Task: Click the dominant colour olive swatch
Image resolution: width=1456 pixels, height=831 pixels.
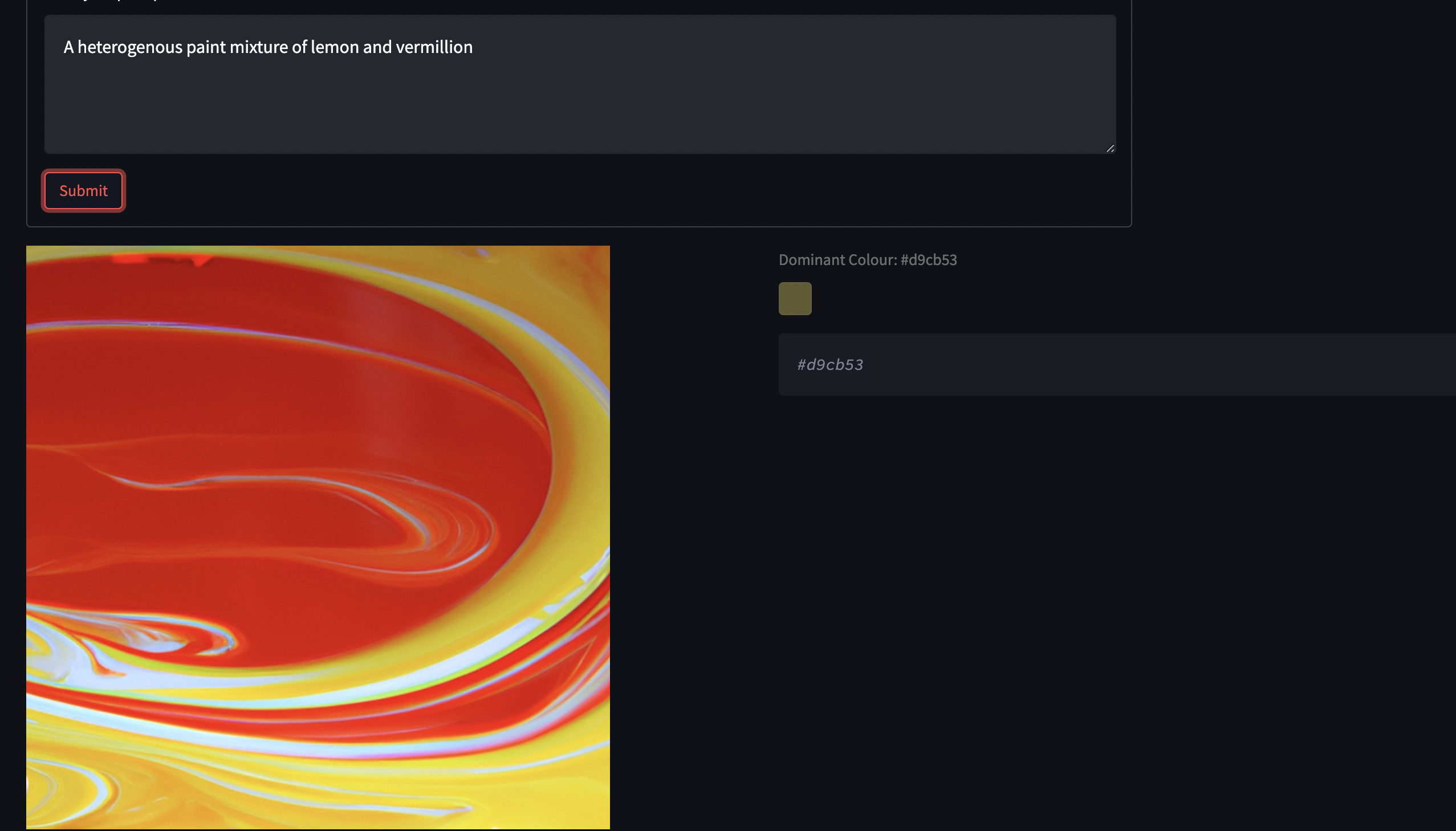Action: (x=795, y=299)
